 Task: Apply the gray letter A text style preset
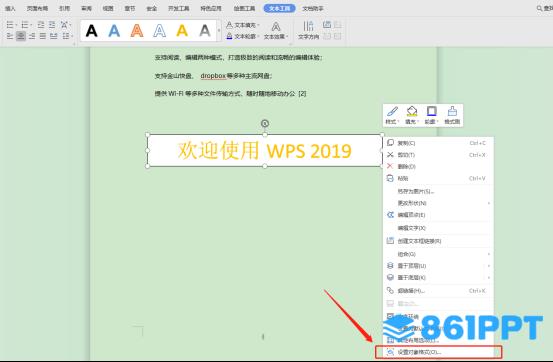205,31
